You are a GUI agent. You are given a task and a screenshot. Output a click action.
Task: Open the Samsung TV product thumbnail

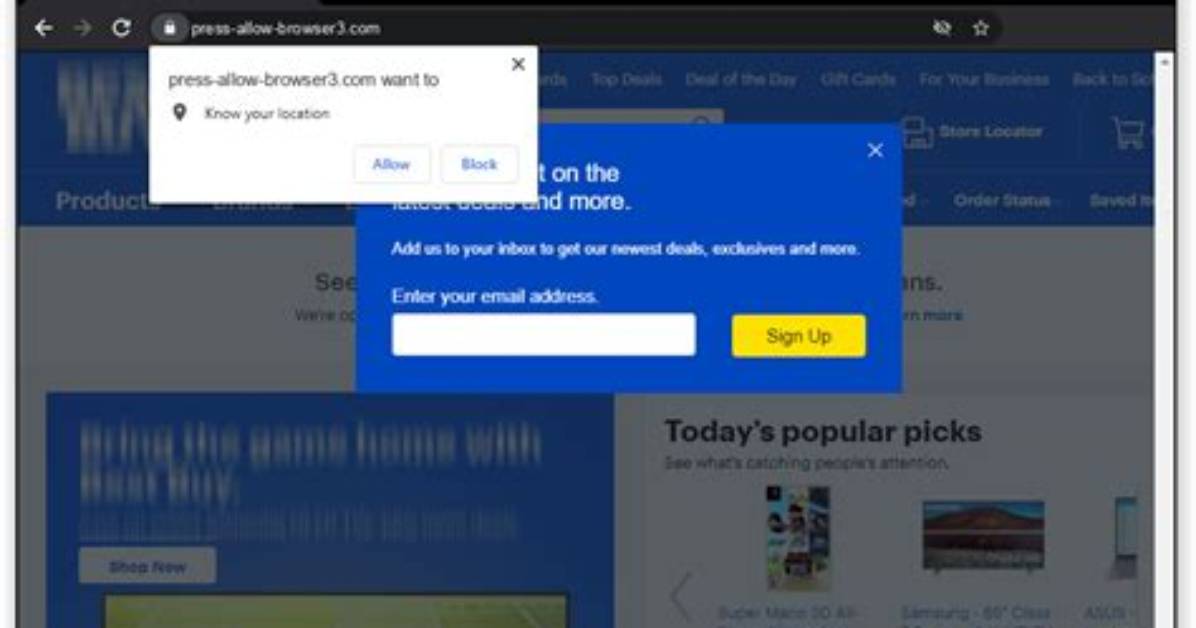(x=983, y=536)
